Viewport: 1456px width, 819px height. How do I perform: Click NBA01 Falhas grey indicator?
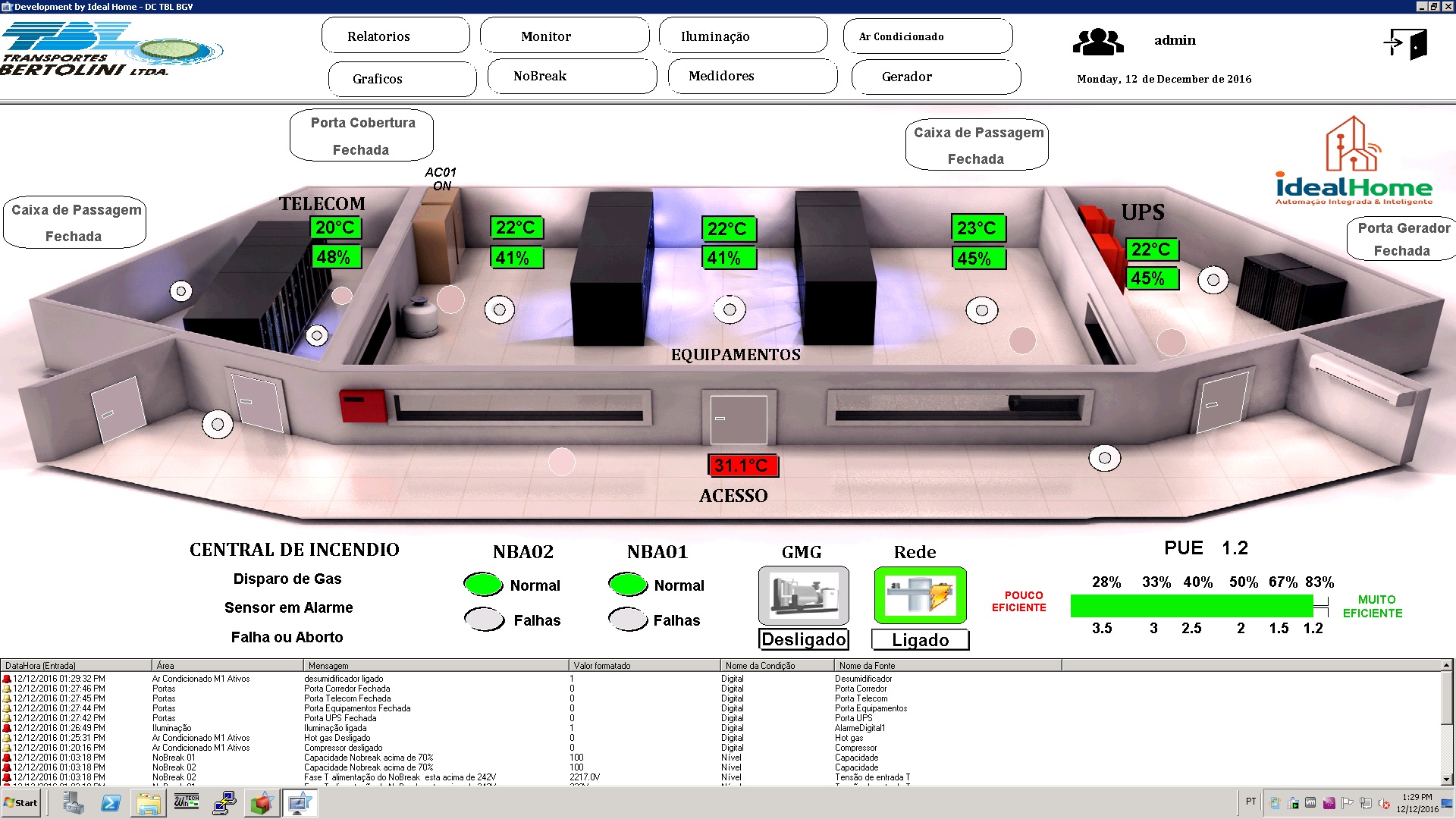tap(628, 620)
